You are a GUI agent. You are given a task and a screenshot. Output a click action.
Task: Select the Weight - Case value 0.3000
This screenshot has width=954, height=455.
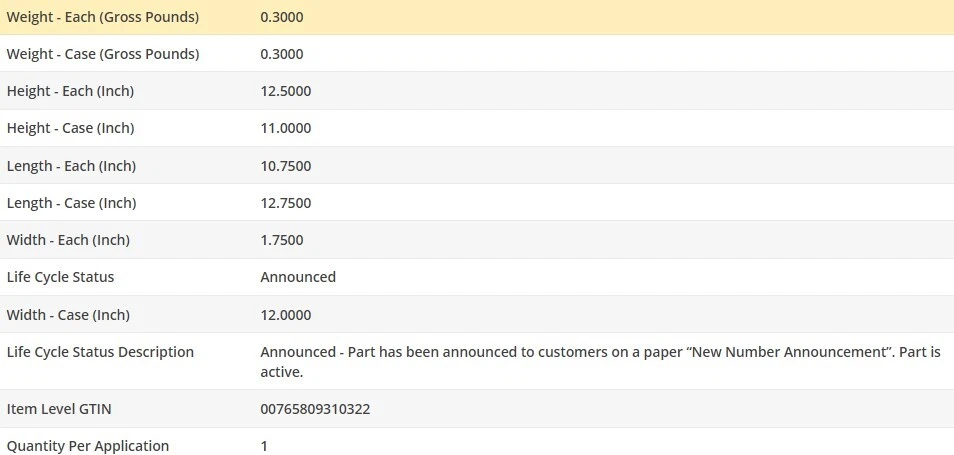coord(282,54)
